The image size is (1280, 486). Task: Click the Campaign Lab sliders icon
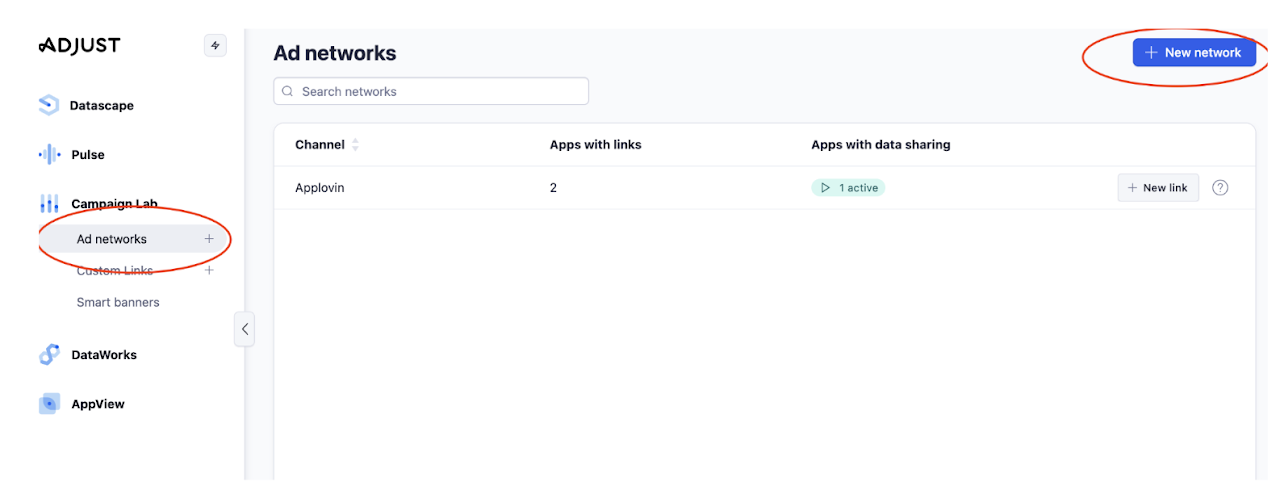point(49,204)
